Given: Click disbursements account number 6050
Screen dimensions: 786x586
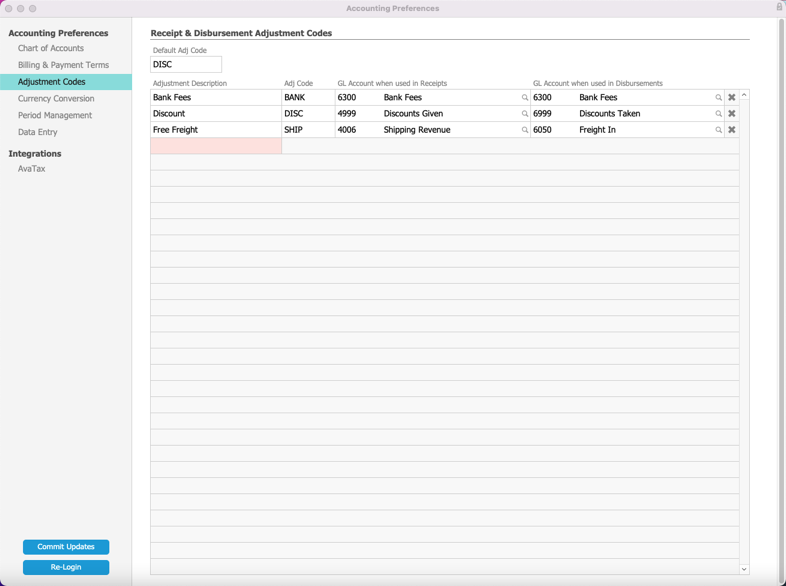Looking at the screenshot, I should click(542, 130).
